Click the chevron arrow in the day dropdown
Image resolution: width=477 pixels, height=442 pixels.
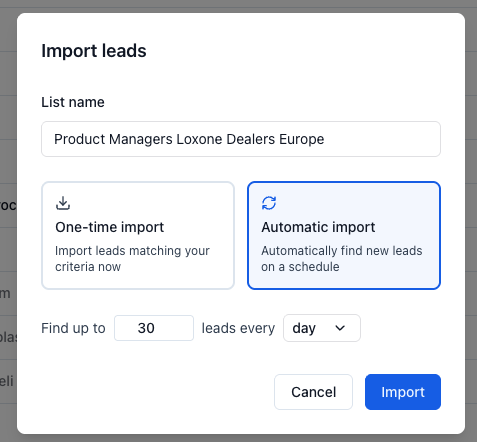coord(340,328)
